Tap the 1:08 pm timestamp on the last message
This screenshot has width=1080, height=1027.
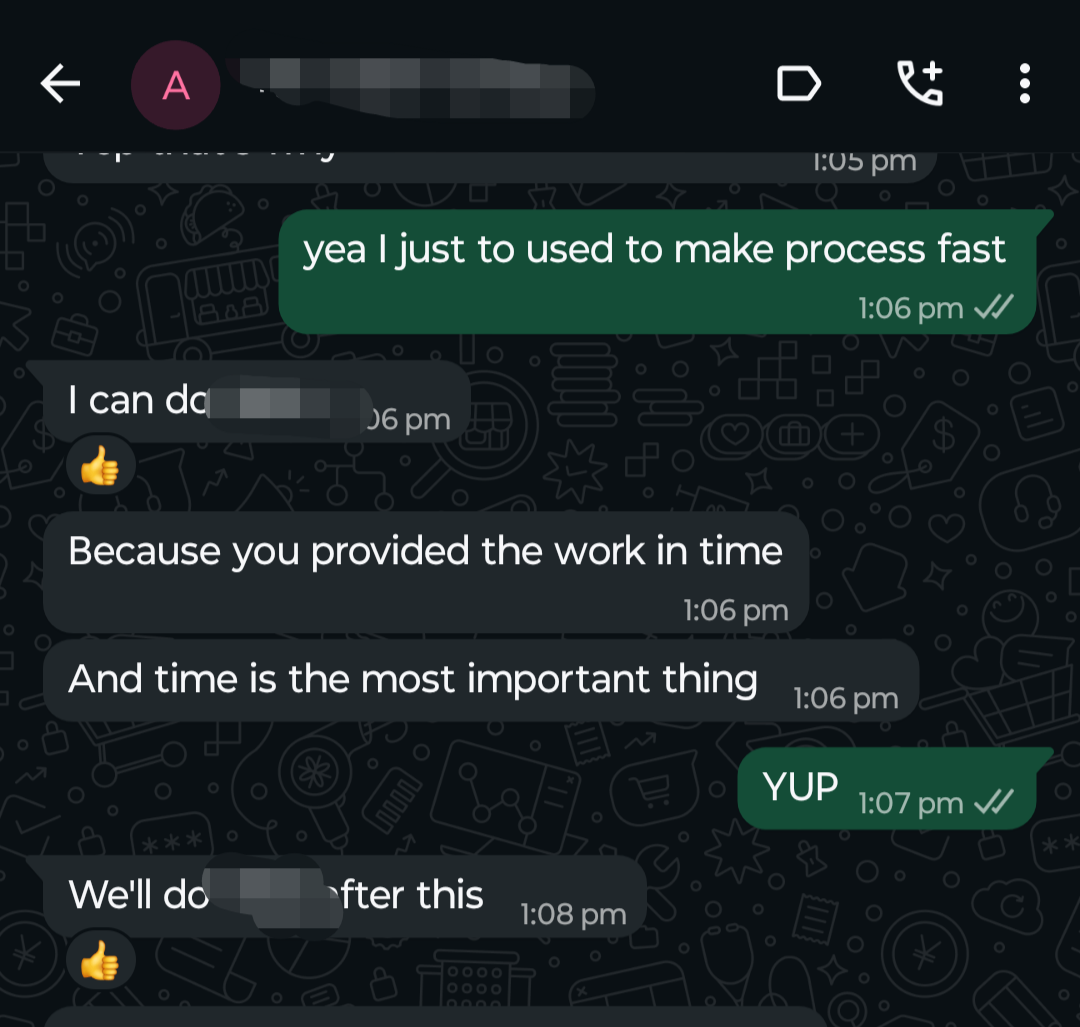pyautogui.click(x=572, y=913)
